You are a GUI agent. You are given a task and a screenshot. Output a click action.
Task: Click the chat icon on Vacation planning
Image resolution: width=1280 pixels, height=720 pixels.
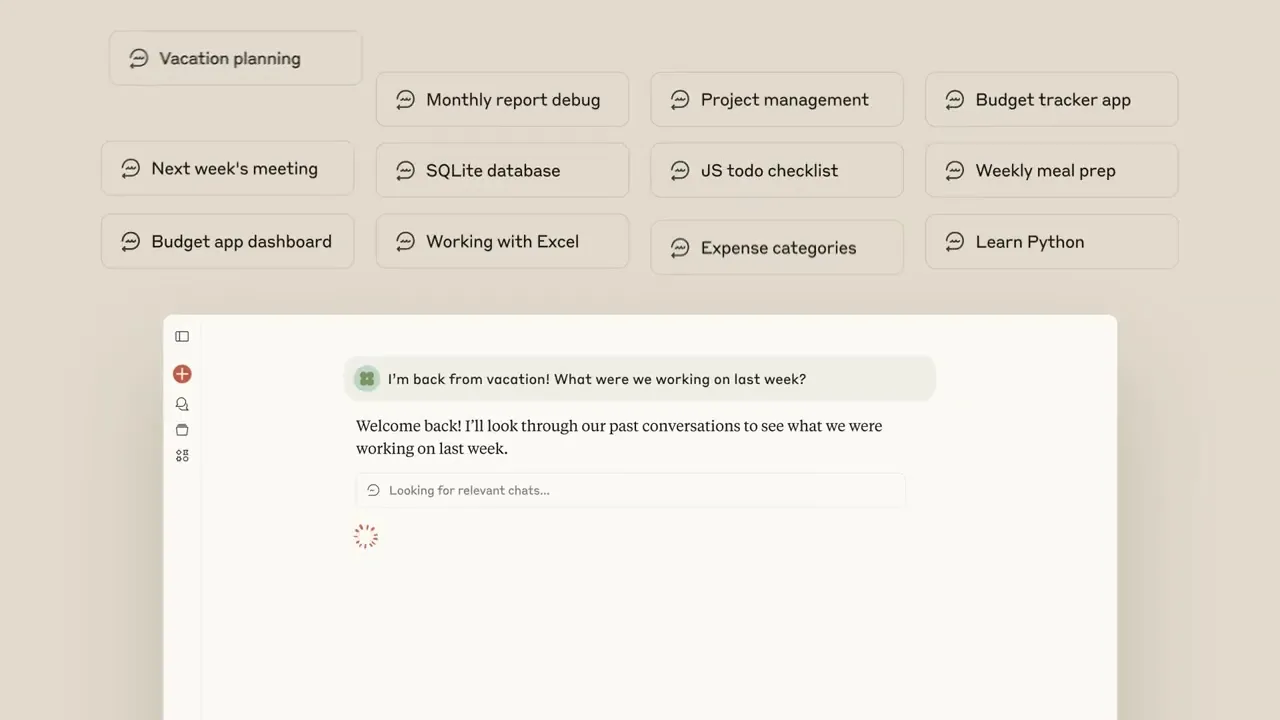click(x=139, y=58)
